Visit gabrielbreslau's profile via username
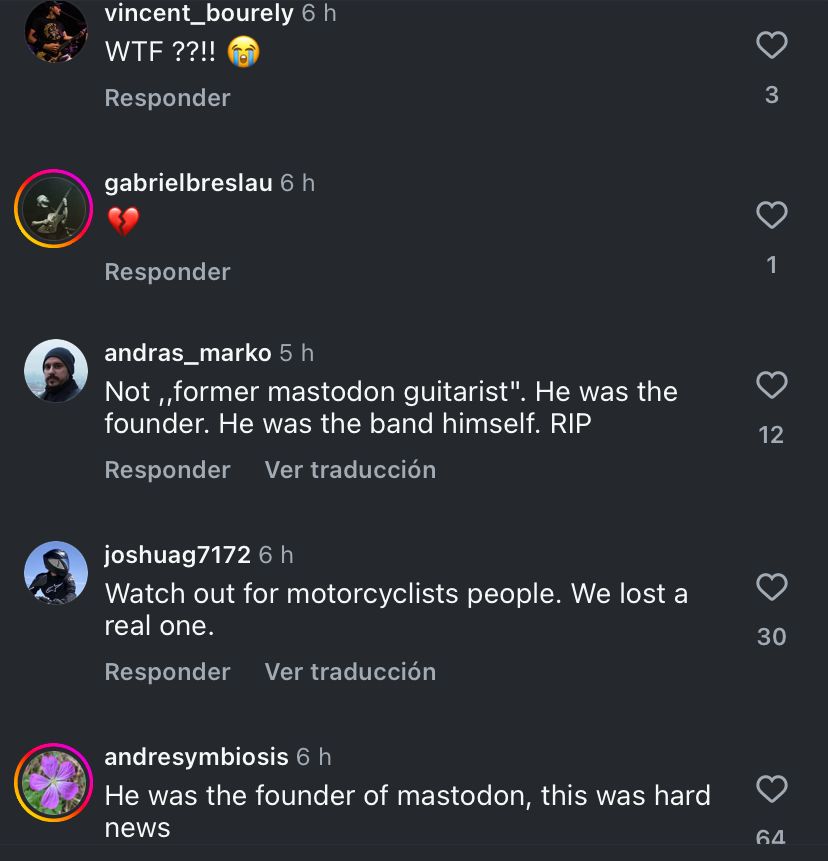 pos(188,183)
